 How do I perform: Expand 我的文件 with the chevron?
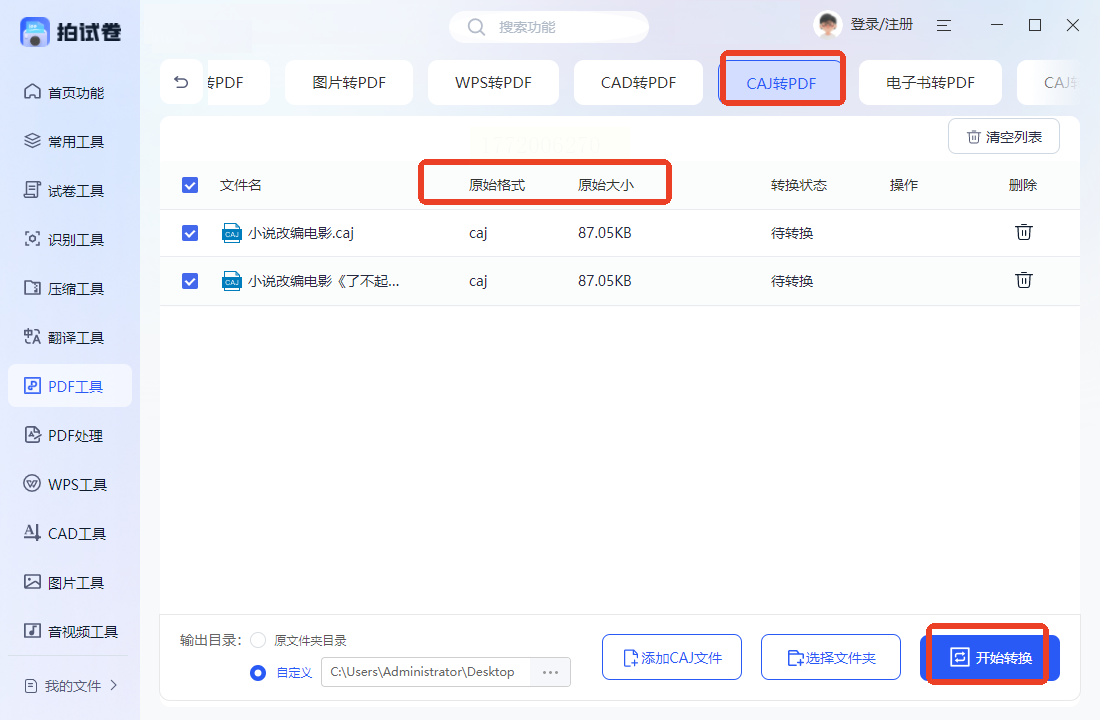pos(114,685)
